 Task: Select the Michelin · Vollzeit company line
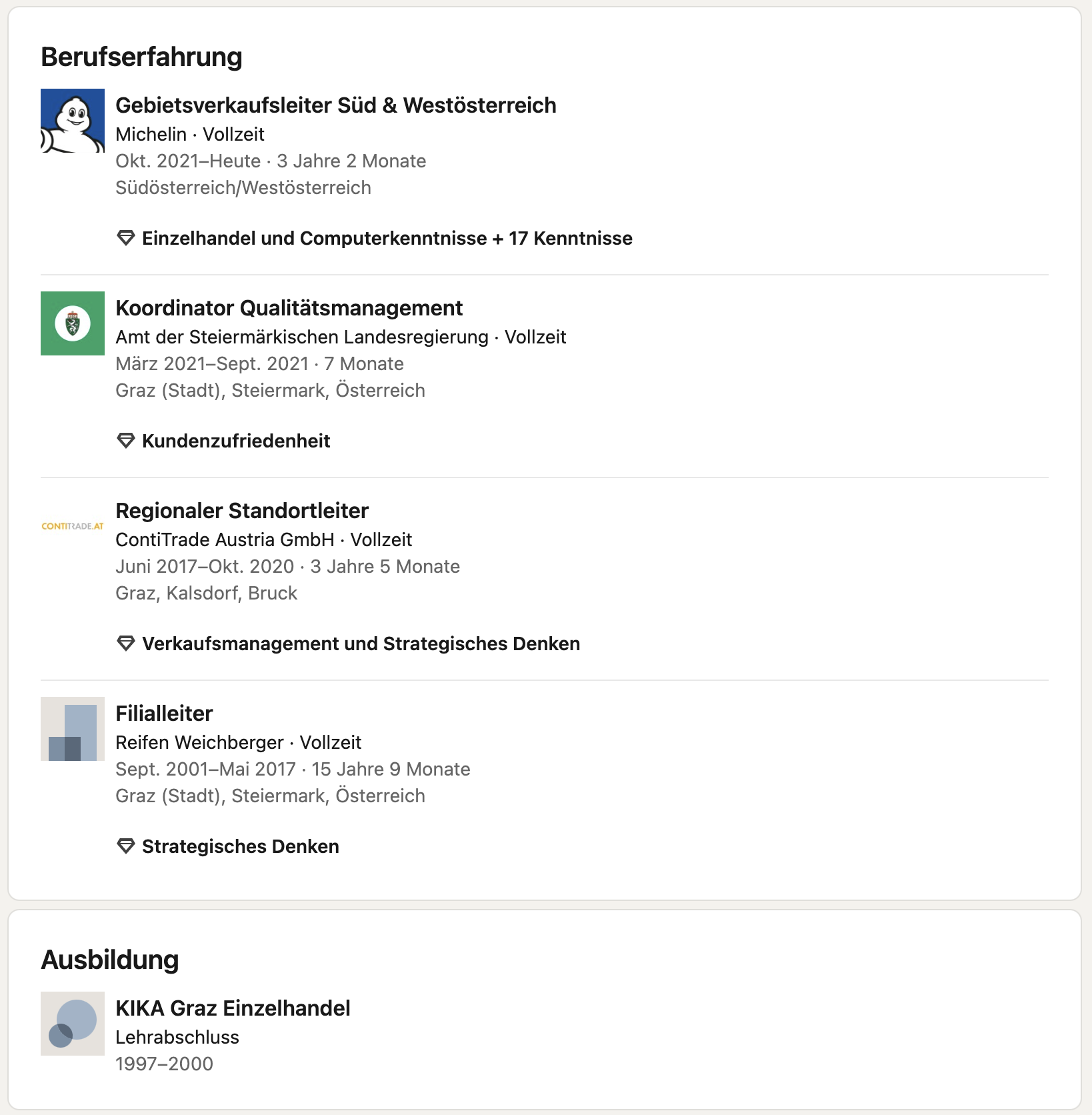pyautogui.click(x=190, y=134)
